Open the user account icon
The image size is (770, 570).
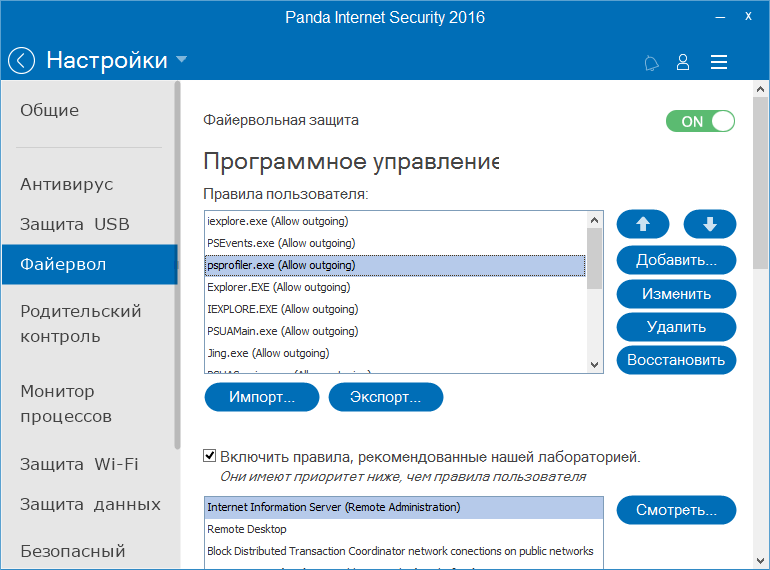click(x=683, y=62)
